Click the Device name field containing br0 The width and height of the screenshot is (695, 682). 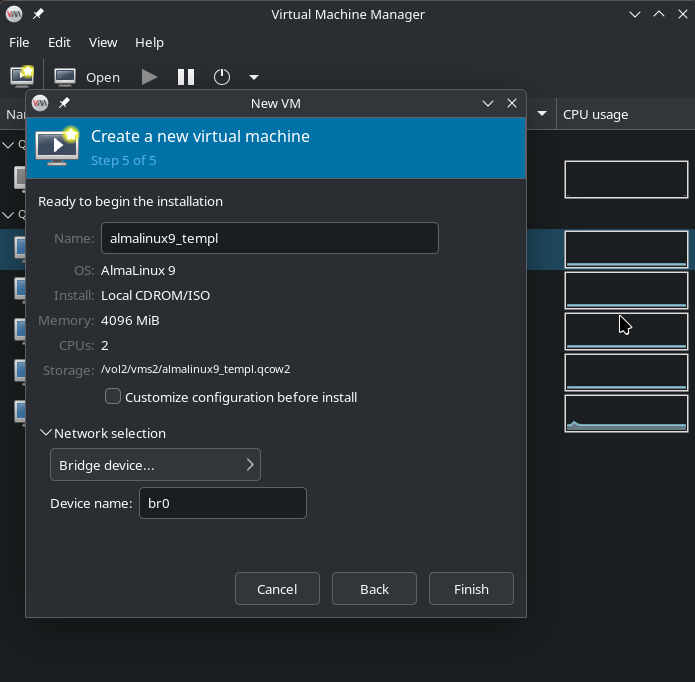223,503
